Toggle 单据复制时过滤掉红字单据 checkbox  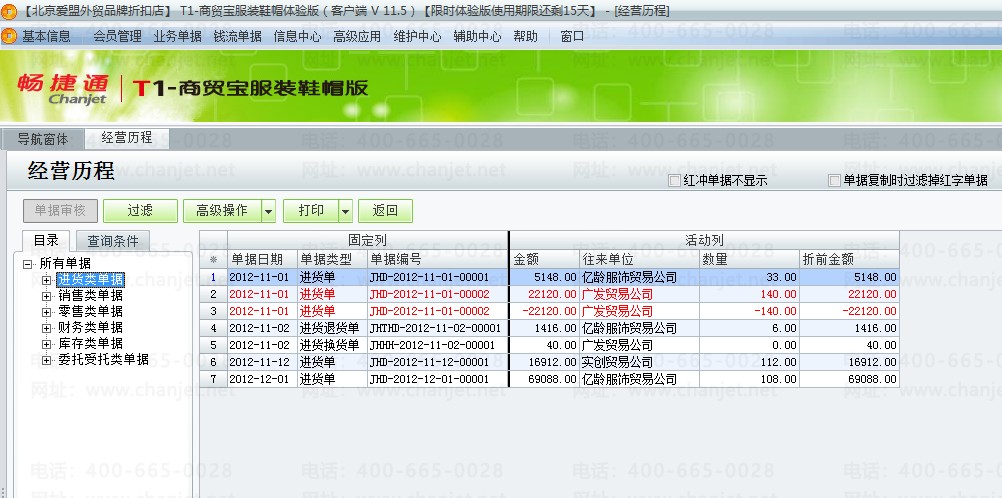[833, 181]
